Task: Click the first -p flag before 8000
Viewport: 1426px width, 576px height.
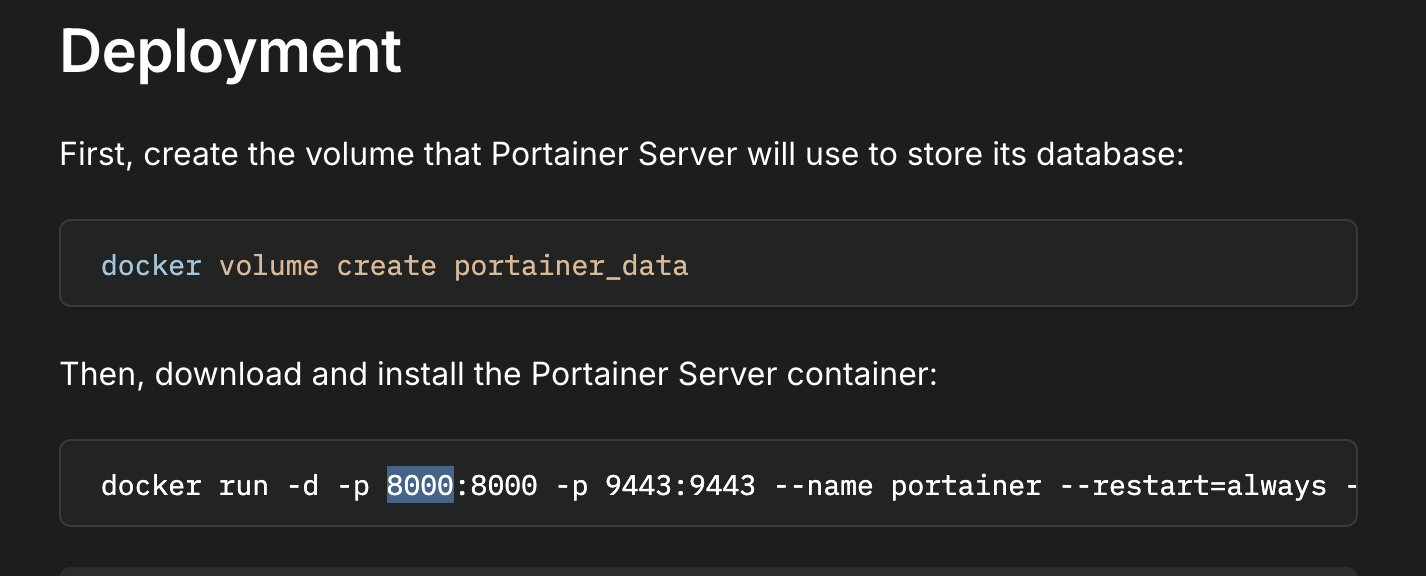Action: coord(353,488)
